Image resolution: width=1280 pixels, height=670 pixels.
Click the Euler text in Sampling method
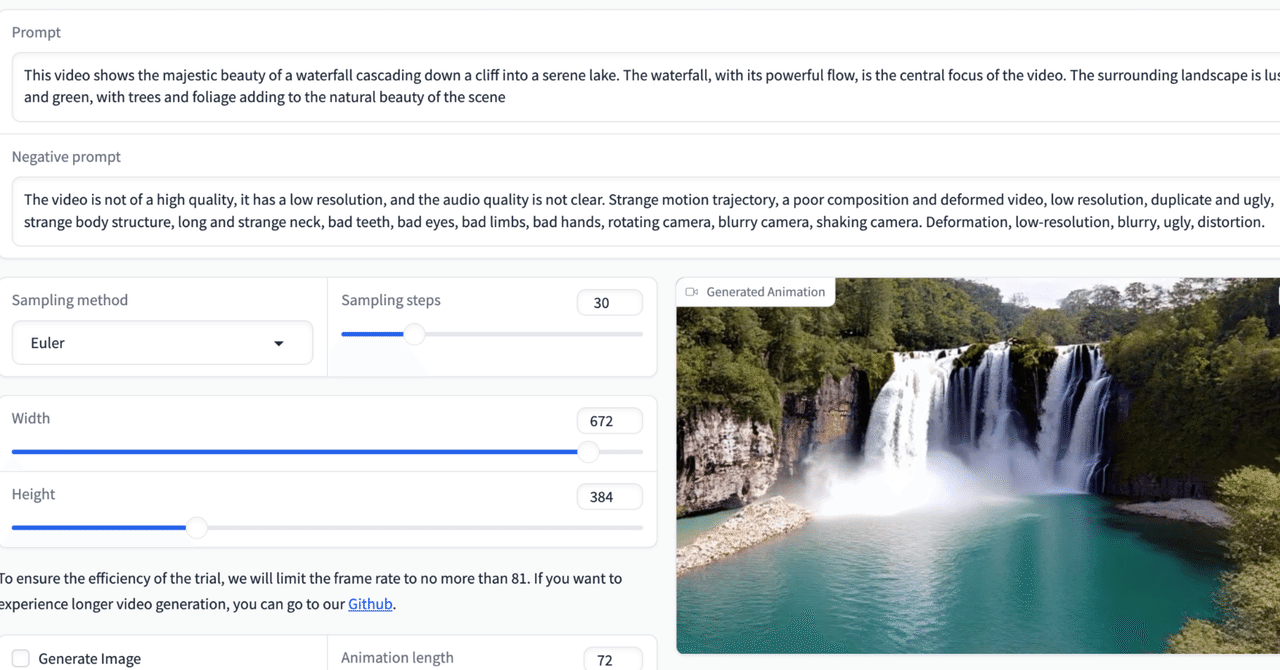tap(48, 343)
